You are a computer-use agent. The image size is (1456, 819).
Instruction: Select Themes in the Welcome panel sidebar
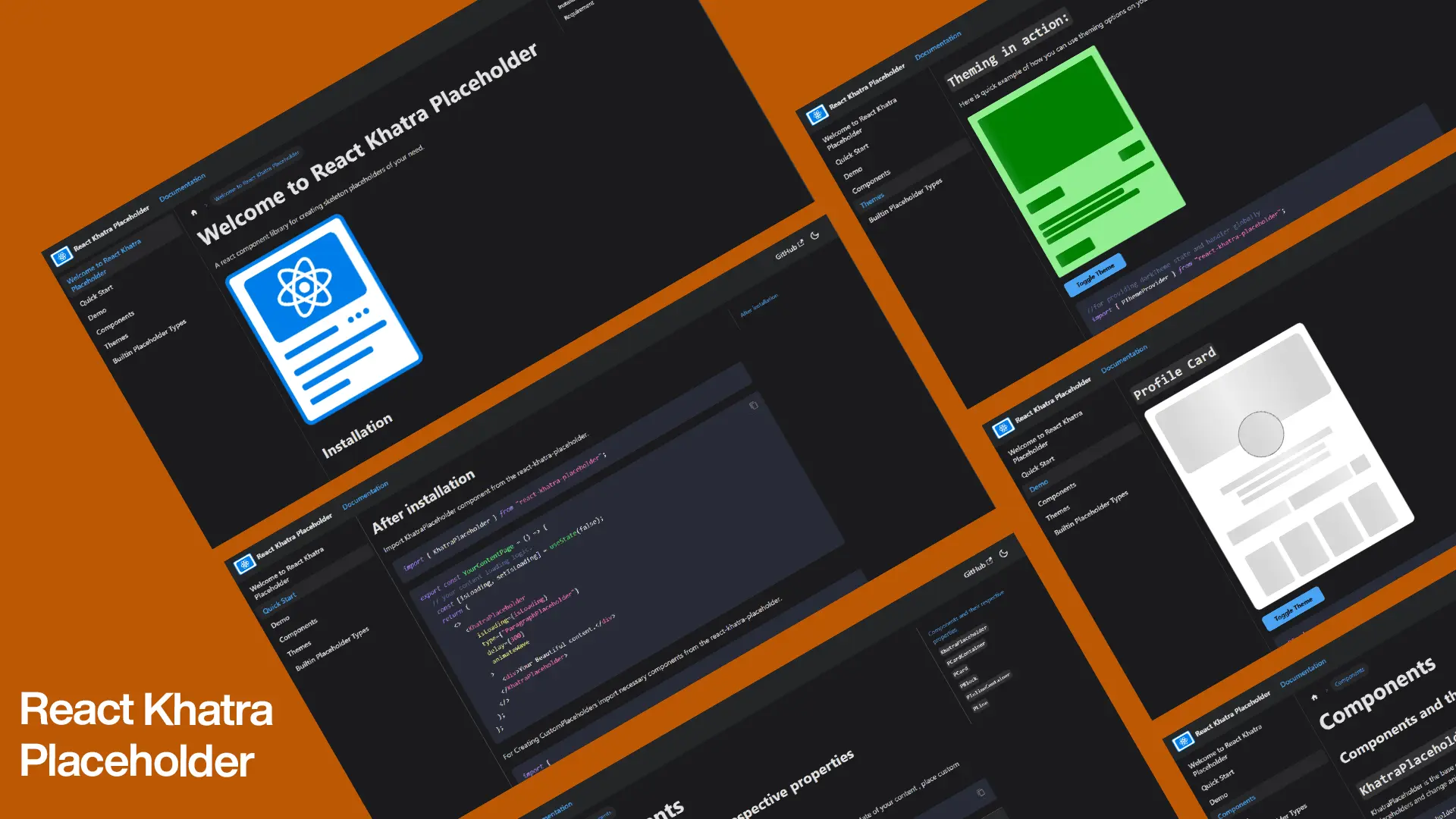tap(116, 340)
